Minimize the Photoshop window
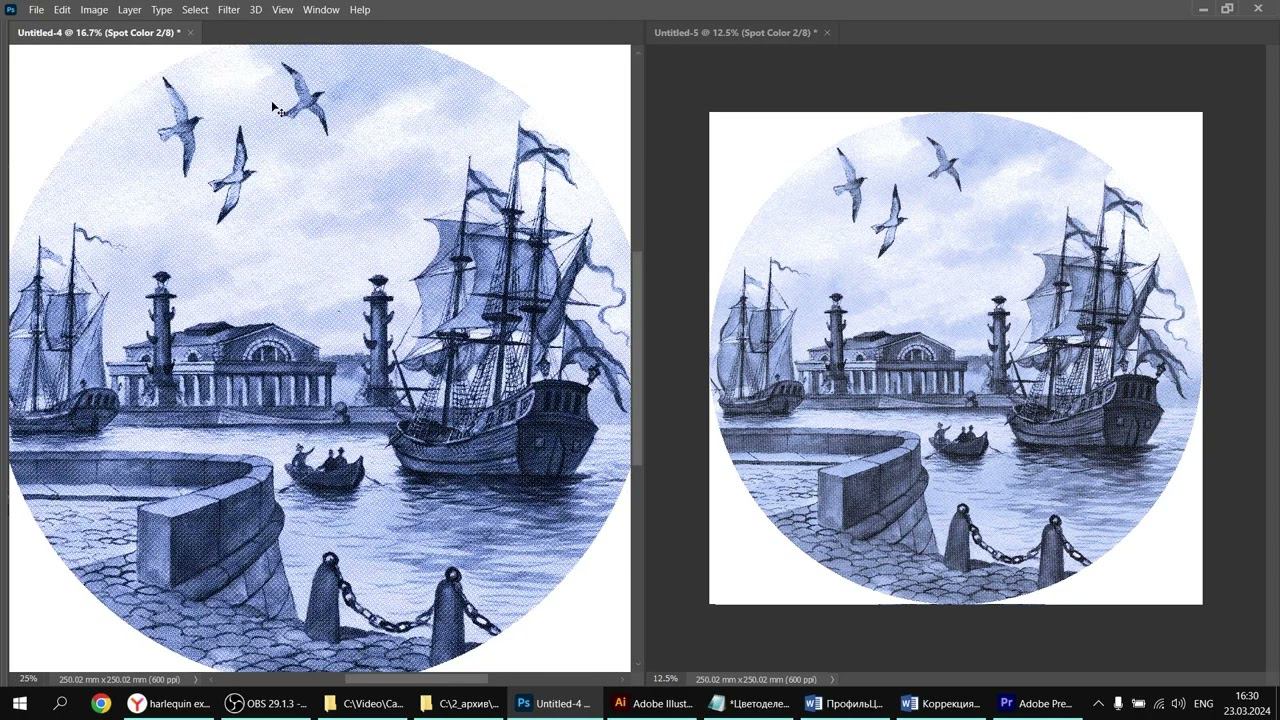 tap(1203, 9)
